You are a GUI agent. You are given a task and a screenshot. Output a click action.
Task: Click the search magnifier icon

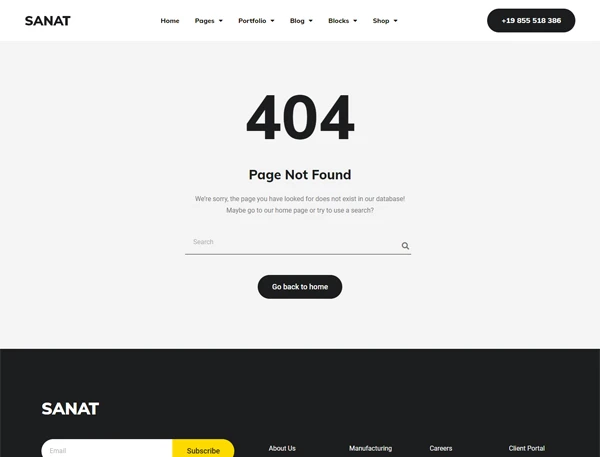coord(405,246)
